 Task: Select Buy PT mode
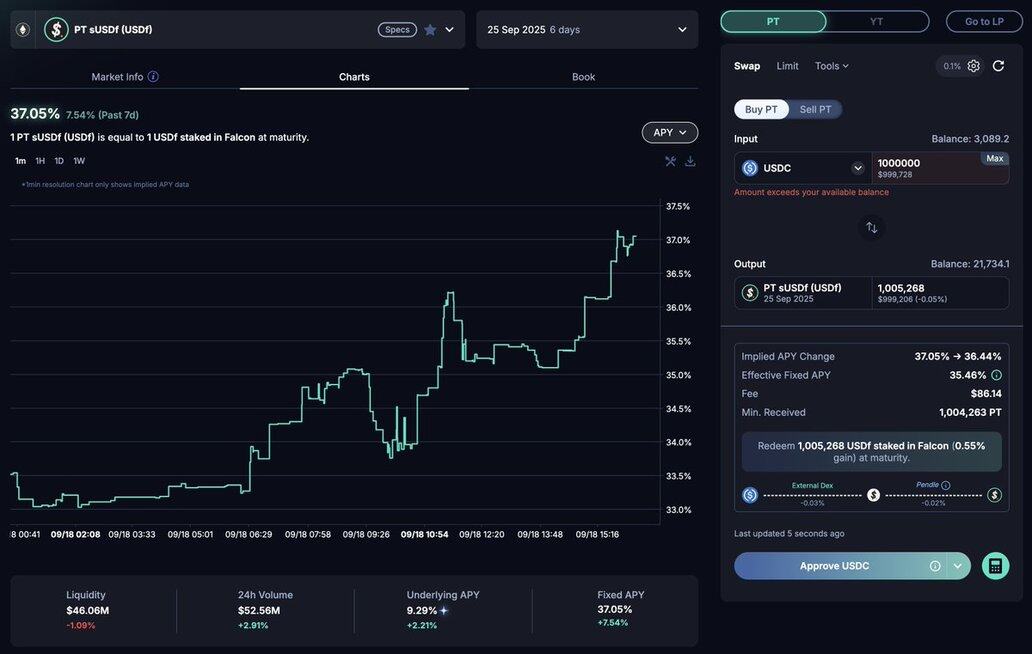[761, 109]
